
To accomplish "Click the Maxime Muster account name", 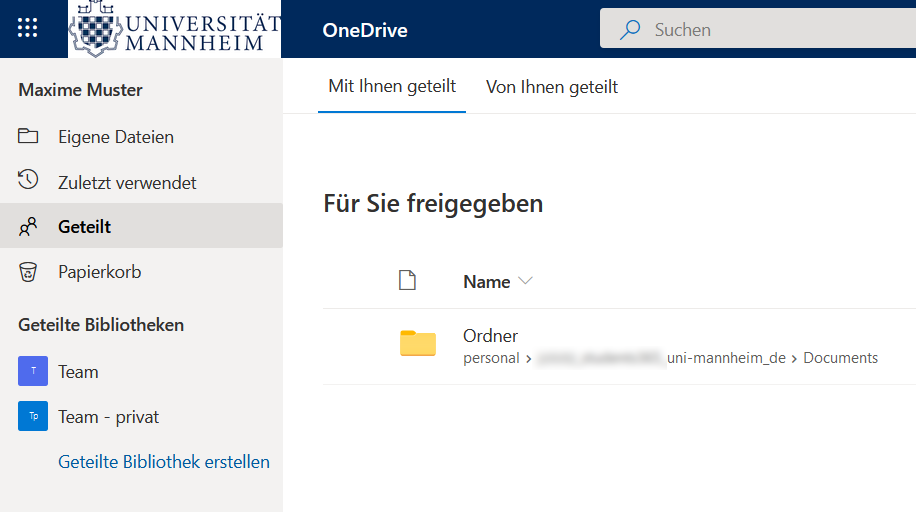I will coord(80,89).
